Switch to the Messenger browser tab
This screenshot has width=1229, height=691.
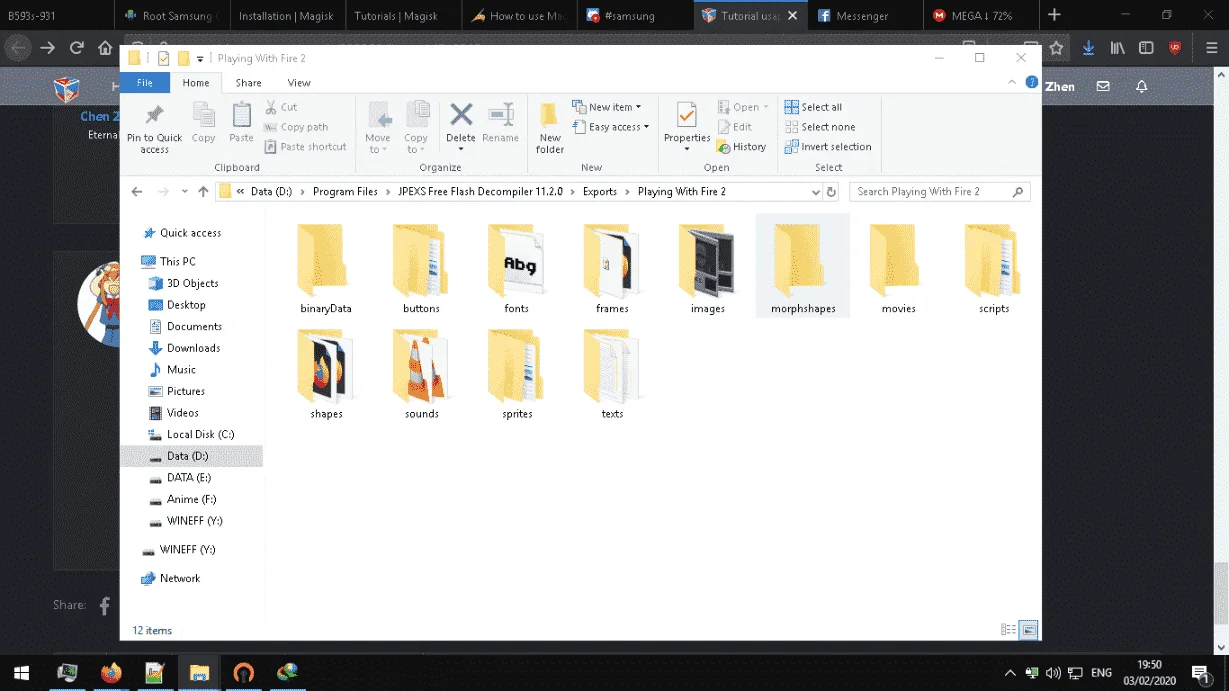[x=865, y=15]
